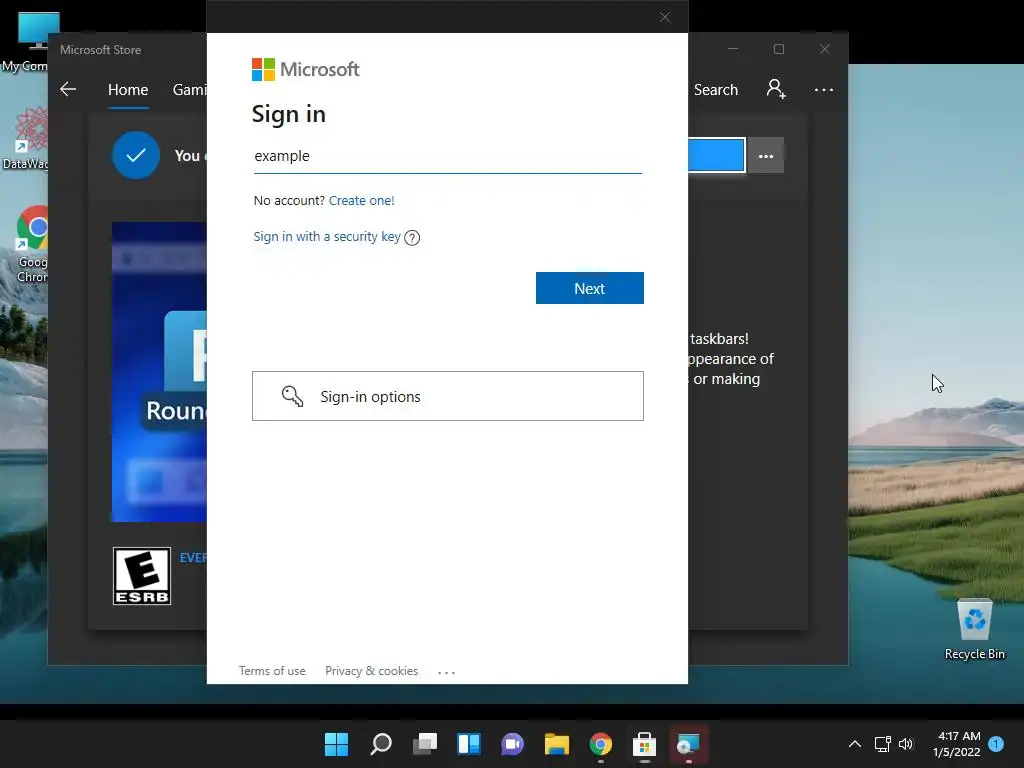Click the add-account person icon in the Store

coord(776,89)
